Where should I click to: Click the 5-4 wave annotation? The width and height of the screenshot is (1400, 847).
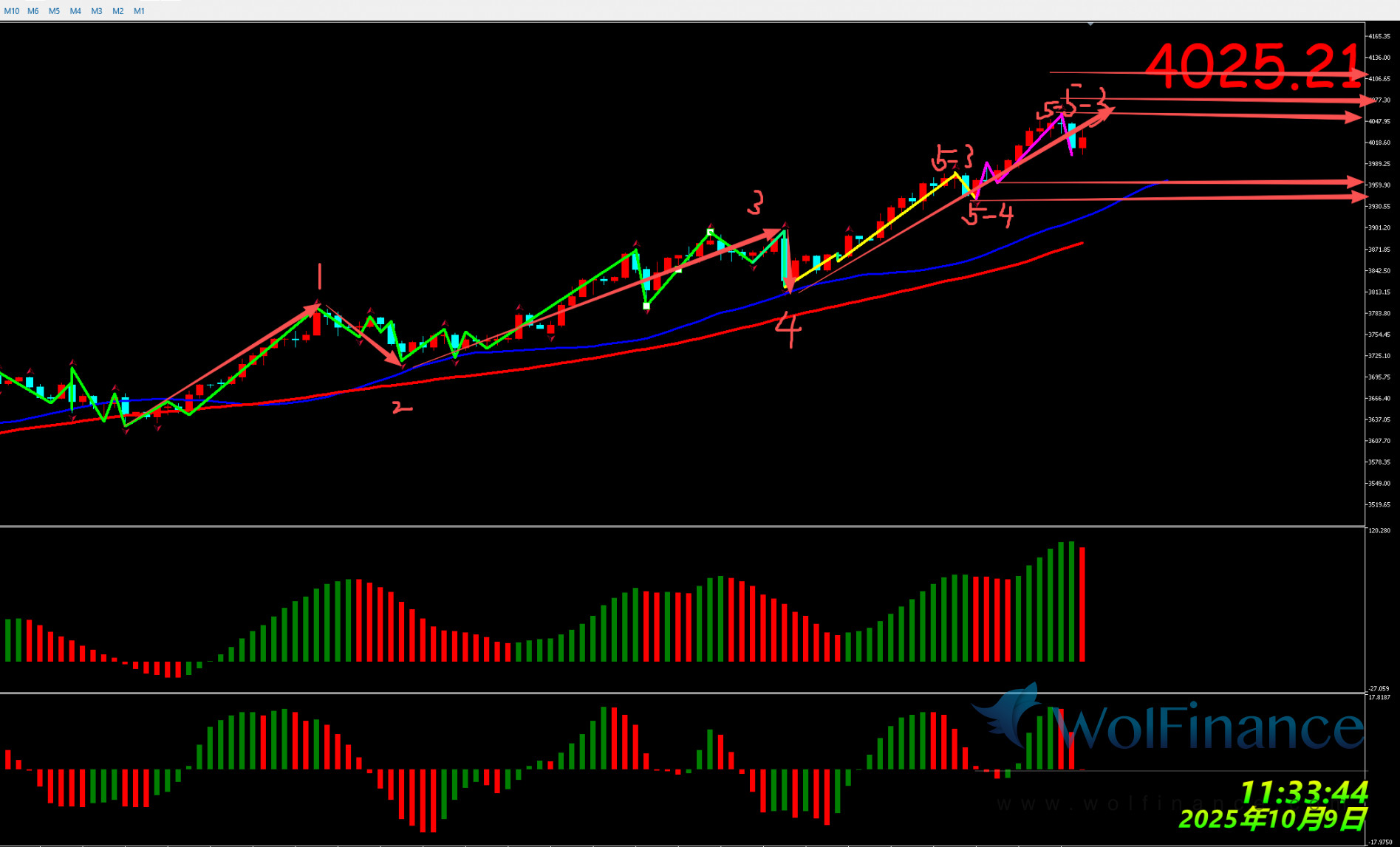pyautogui.click(x=987, y=215)
